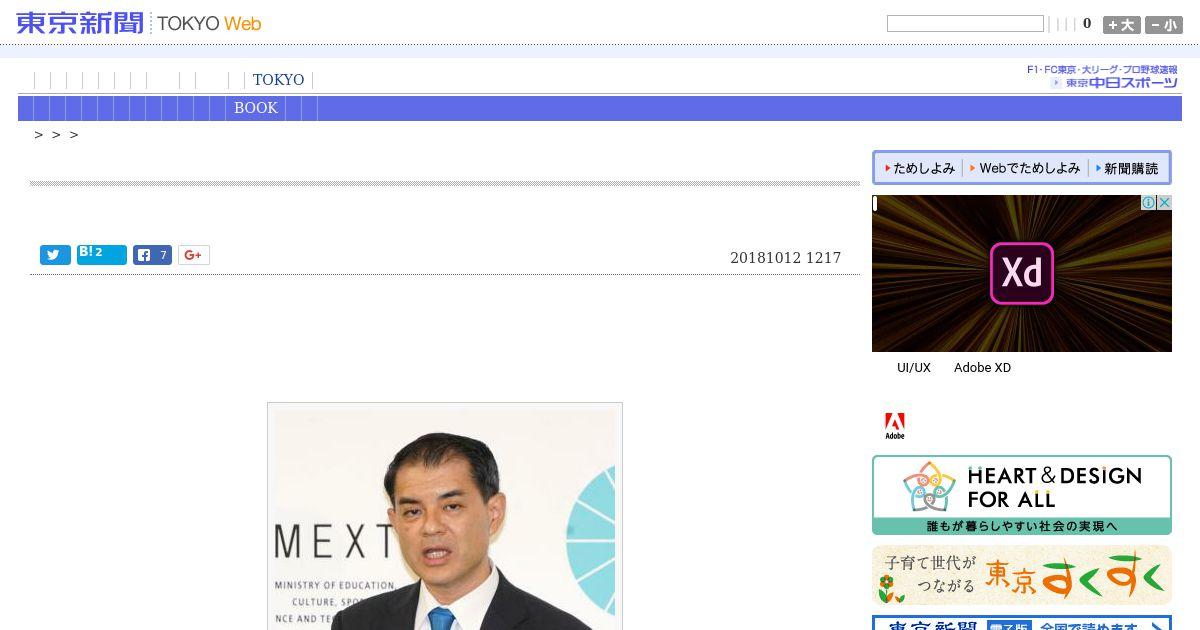Open the TOKYO navigation menu item
This screenshot has width=1200, height=630.
click(278, 80)
